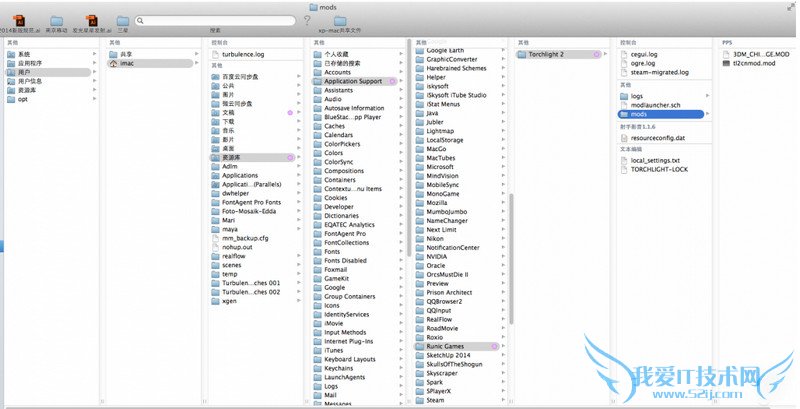Open the 南京移动 folder in the toolbar

[x=56, y=21]
